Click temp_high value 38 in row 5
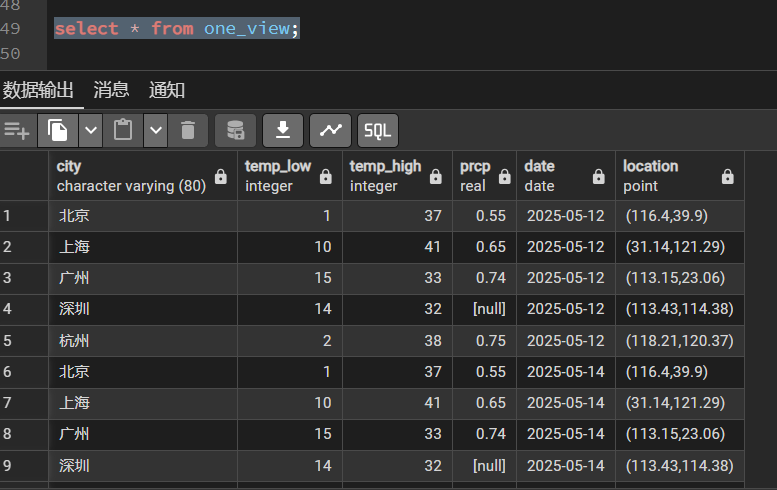The image size is (777, 490). point(397,341)
